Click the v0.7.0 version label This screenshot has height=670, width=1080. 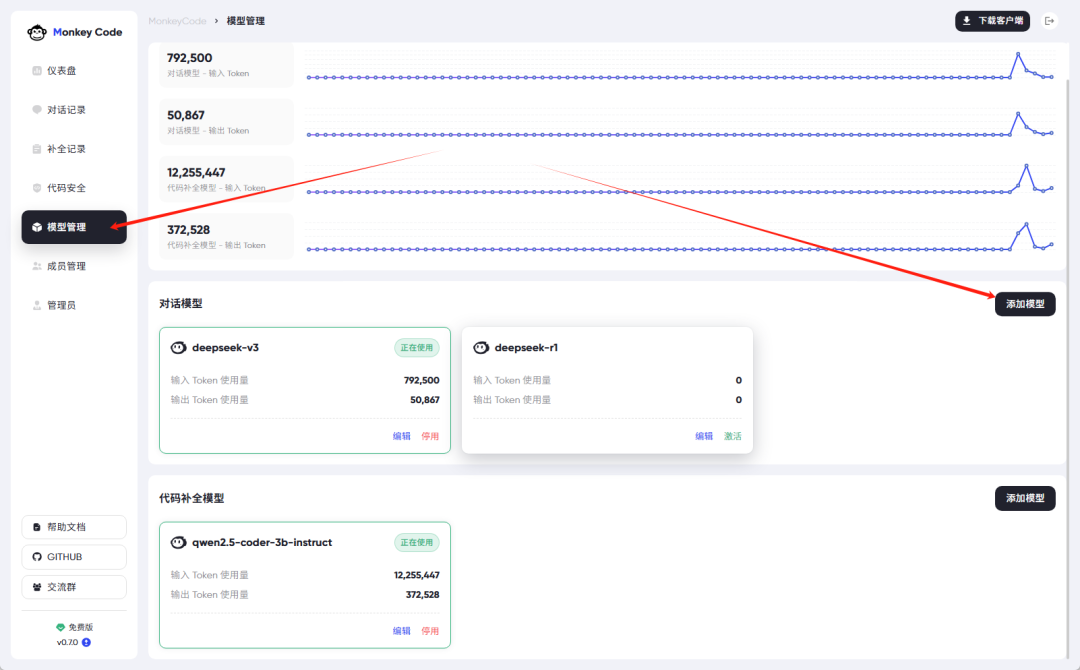68,642
